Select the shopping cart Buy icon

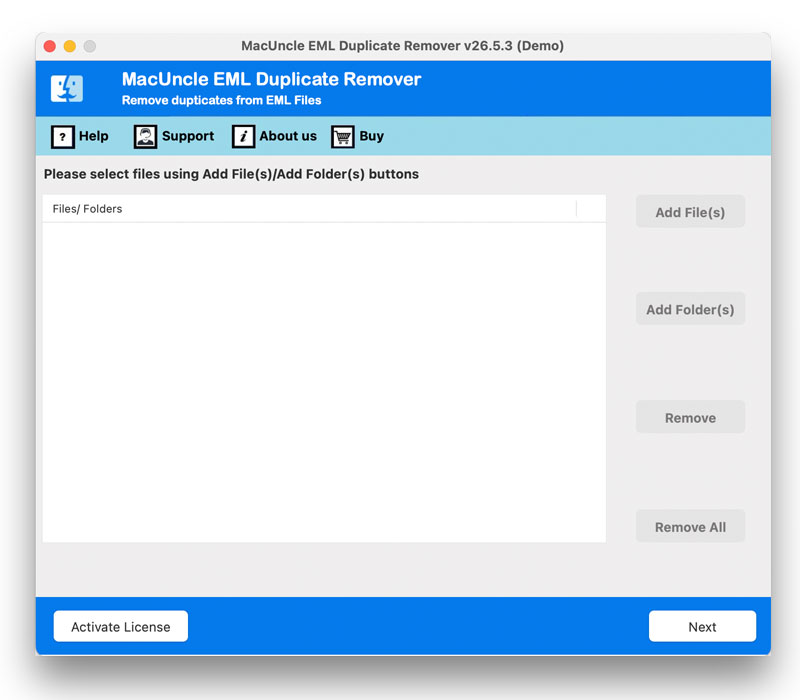343,137
